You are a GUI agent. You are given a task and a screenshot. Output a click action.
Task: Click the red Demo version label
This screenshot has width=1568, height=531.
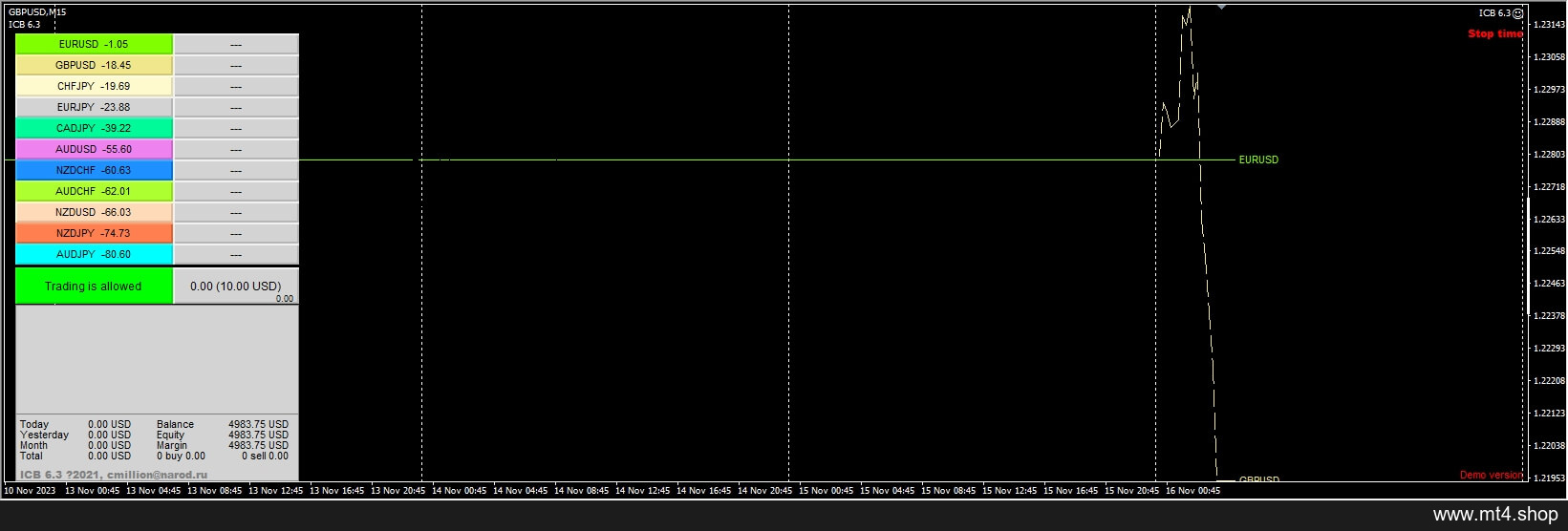click(x=1491, y=475)
